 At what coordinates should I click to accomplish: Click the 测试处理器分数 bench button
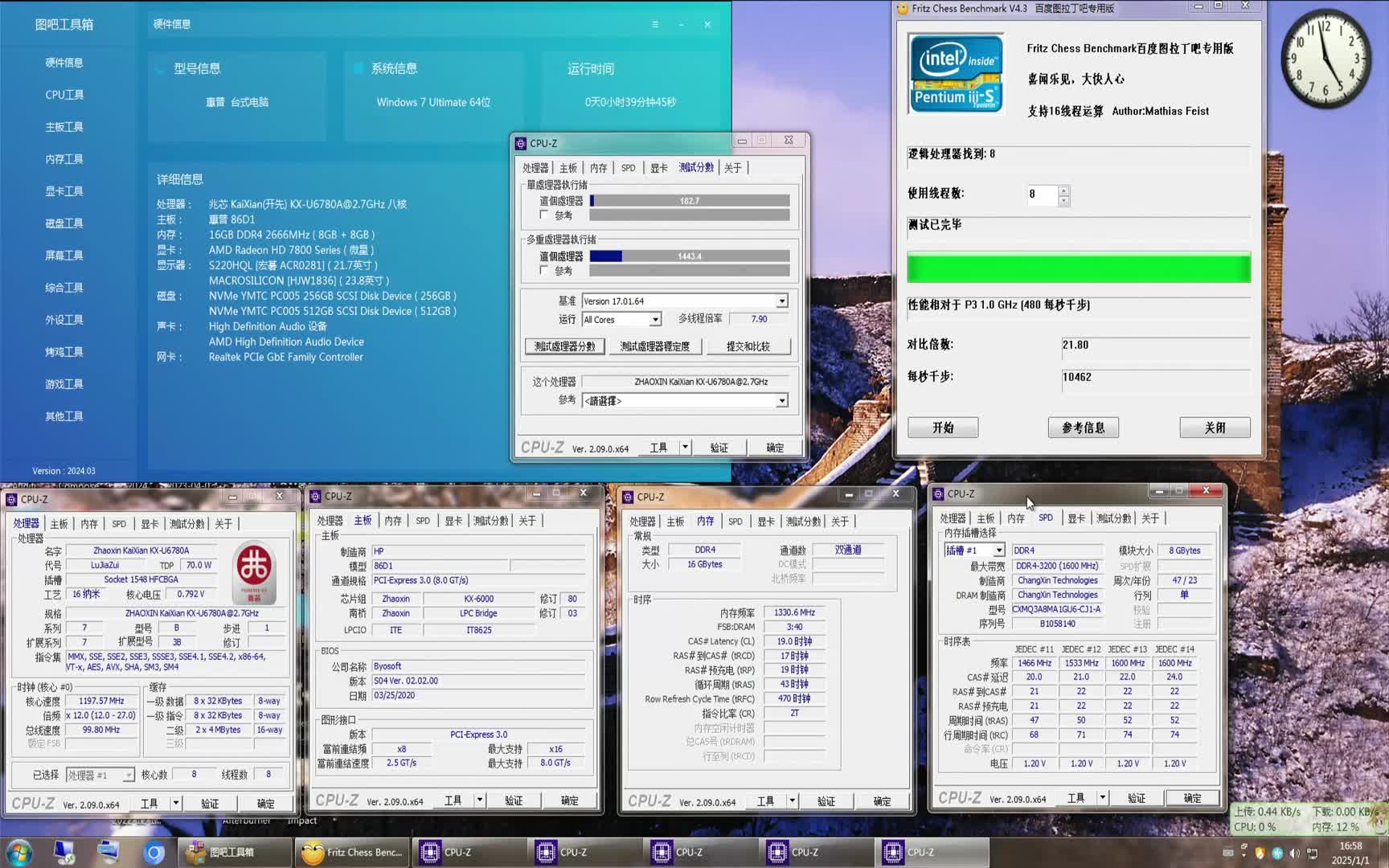pyautogui.click(x=564, y=346)
